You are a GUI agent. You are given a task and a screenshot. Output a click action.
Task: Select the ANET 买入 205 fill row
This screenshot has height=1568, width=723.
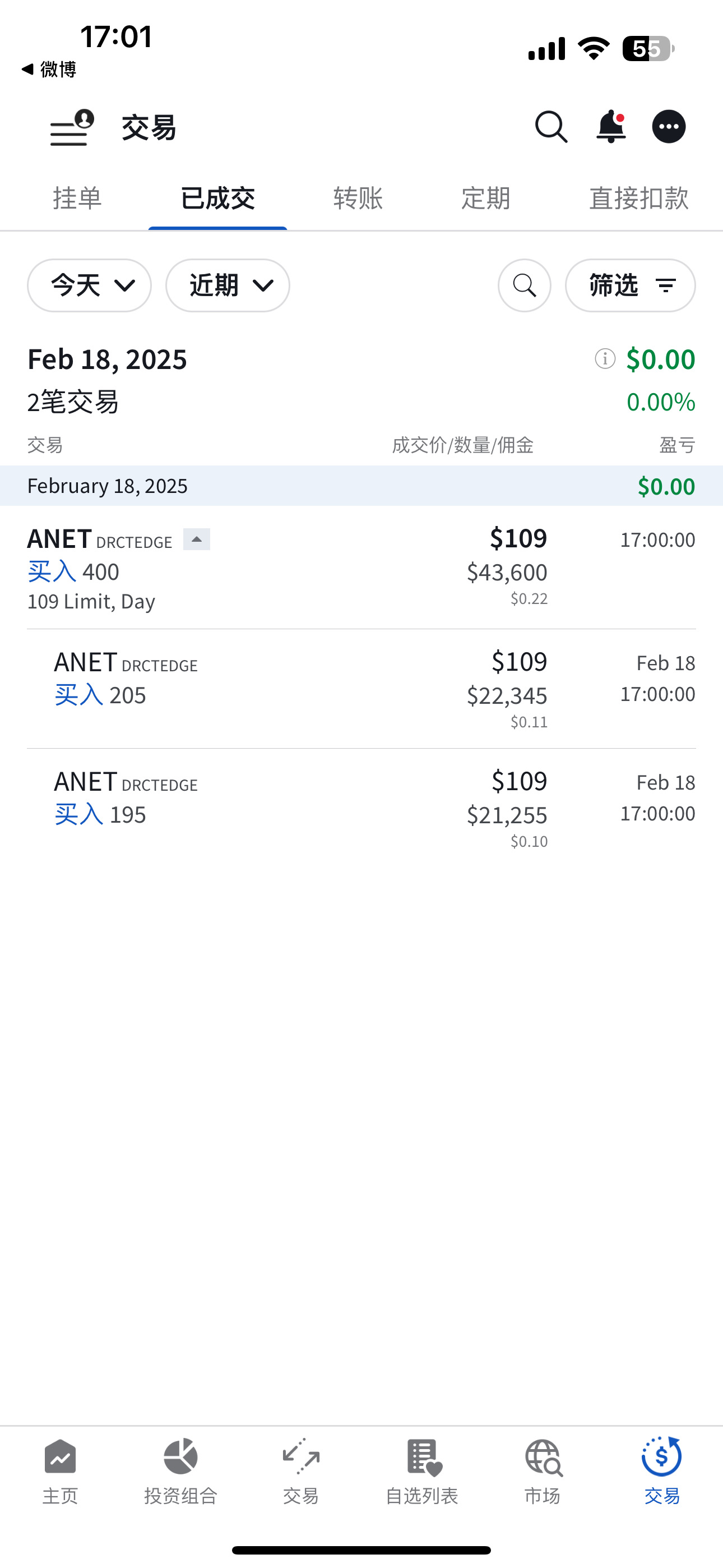point(361,689)
